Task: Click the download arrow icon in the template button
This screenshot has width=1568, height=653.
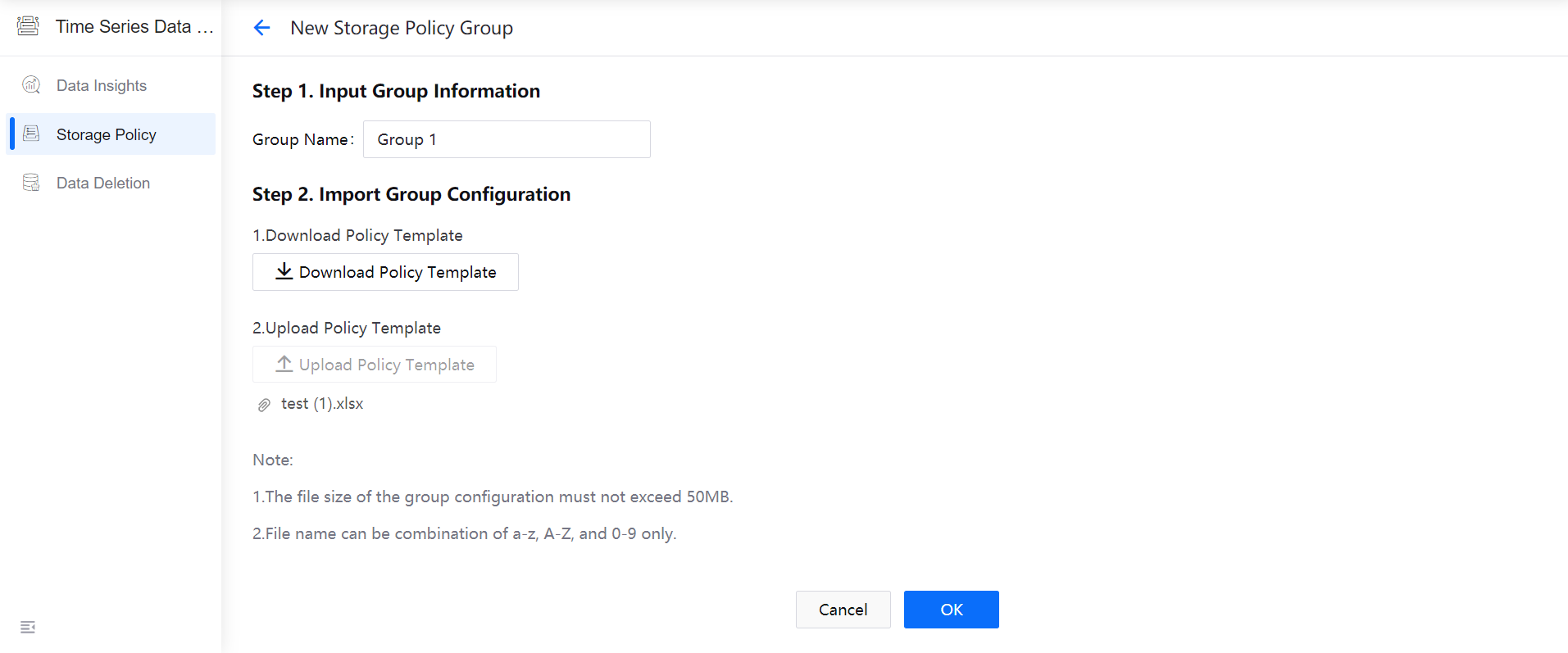Action: 284,271
